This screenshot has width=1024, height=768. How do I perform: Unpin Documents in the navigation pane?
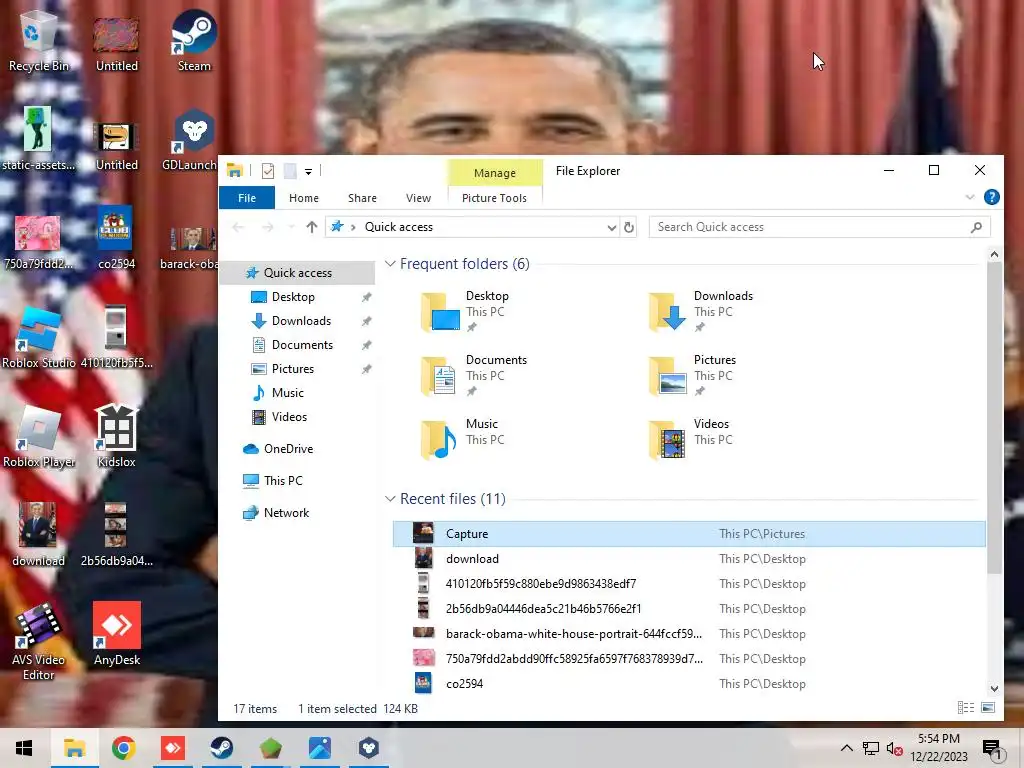pos(367,345)
